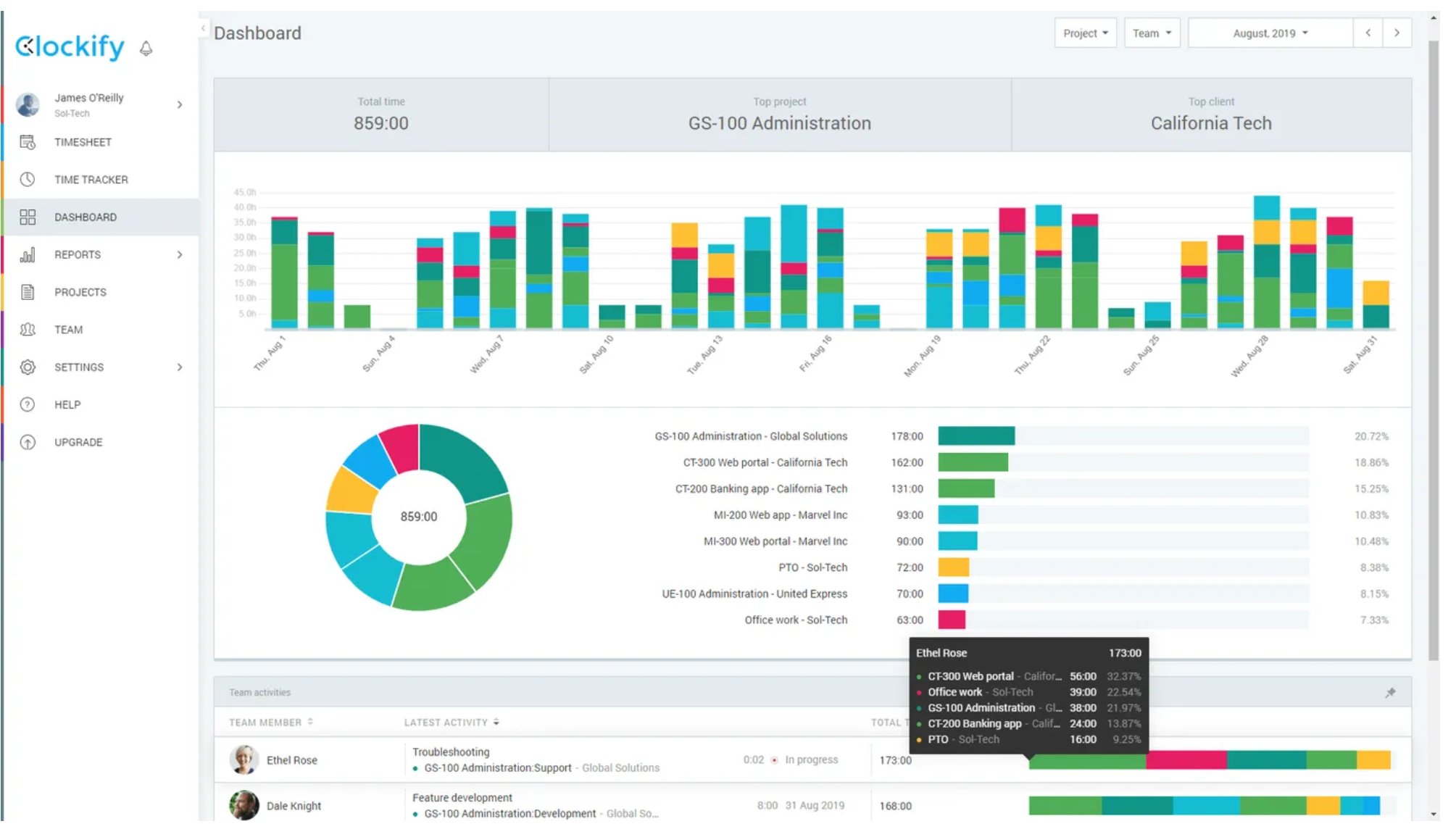Screen dimensions: 1456x837
Task: Click the Troubleshooting activity text
Action: click(451, 752)
